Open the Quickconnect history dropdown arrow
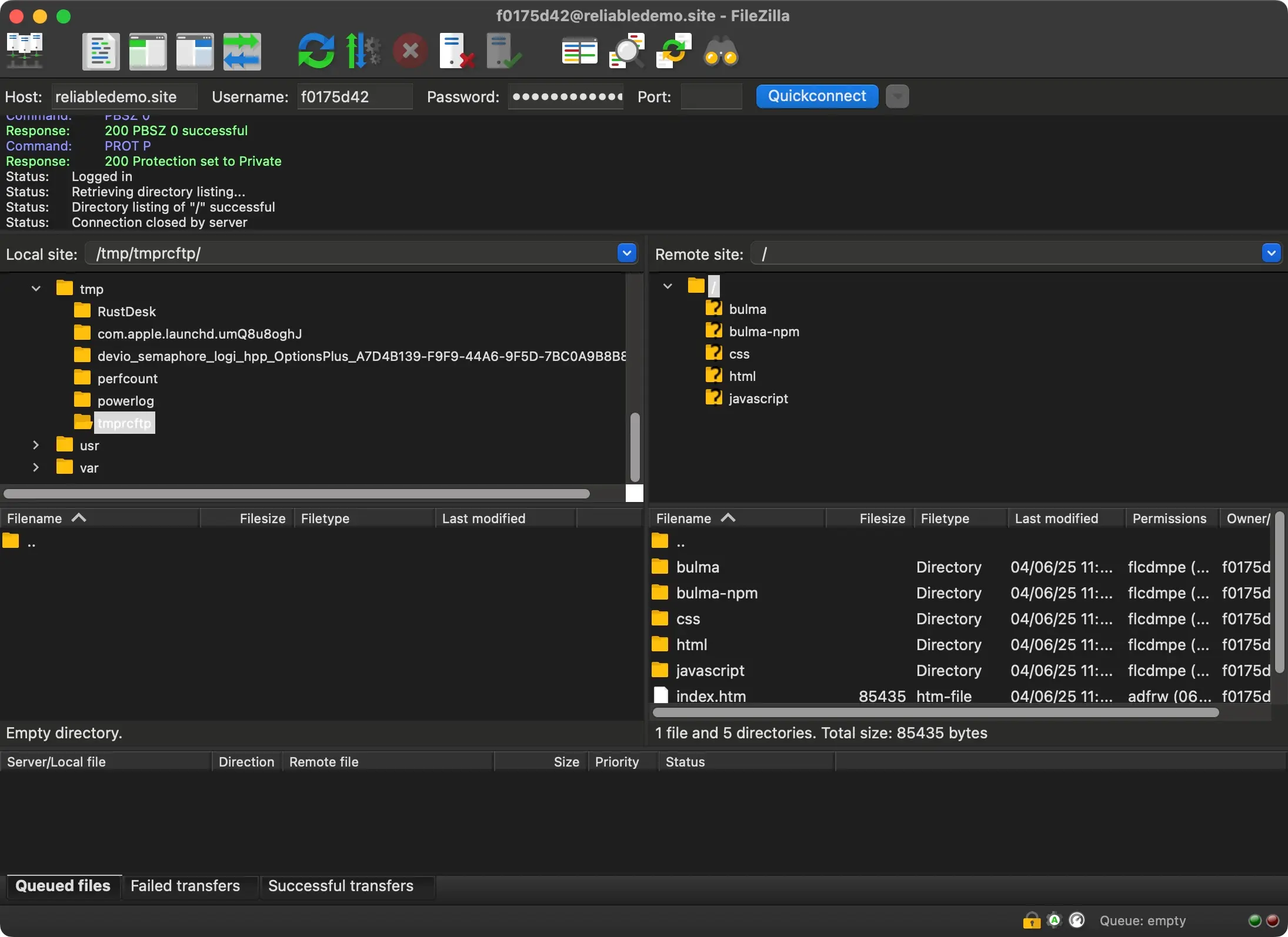 (x=897, y=96)
